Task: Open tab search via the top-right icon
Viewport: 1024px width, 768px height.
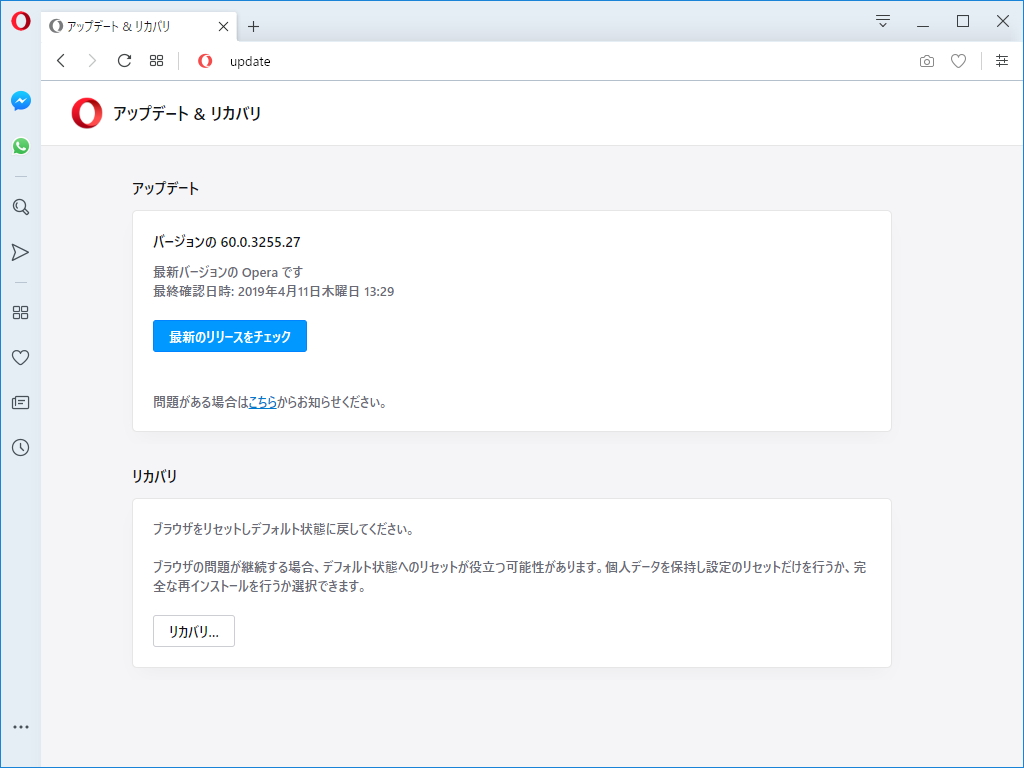Action: pos(881,20)
